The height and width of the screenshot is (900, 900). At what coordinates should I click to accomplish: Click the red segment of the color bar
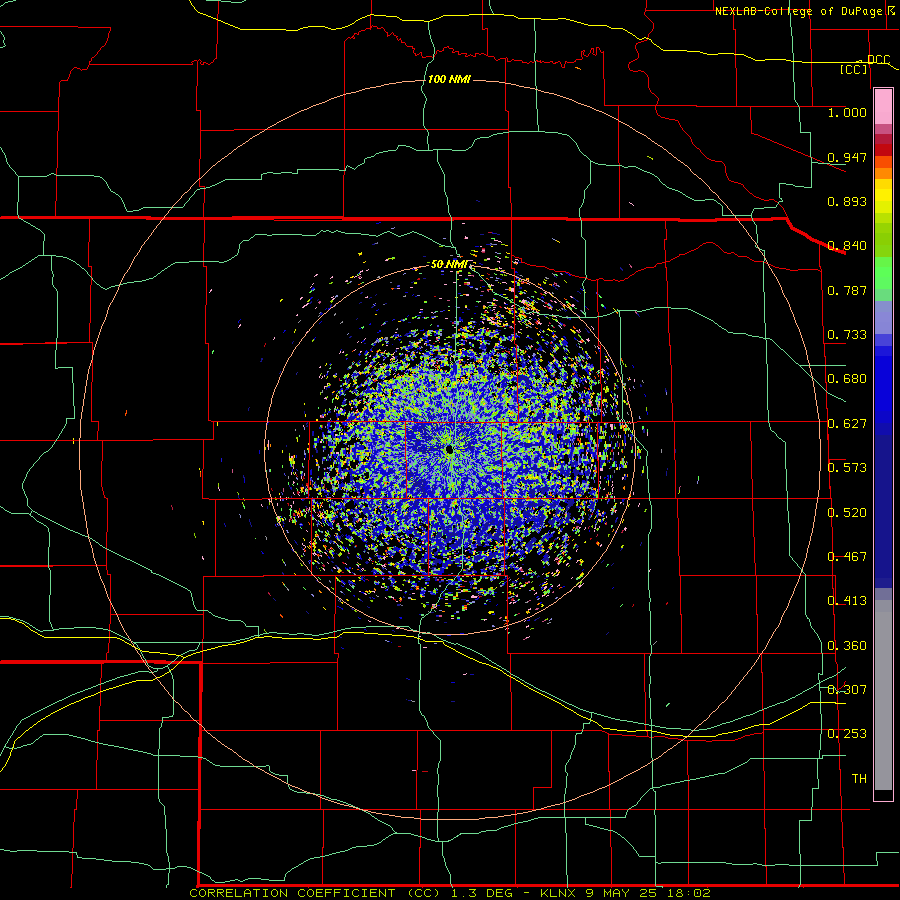[x=883, y=149]
